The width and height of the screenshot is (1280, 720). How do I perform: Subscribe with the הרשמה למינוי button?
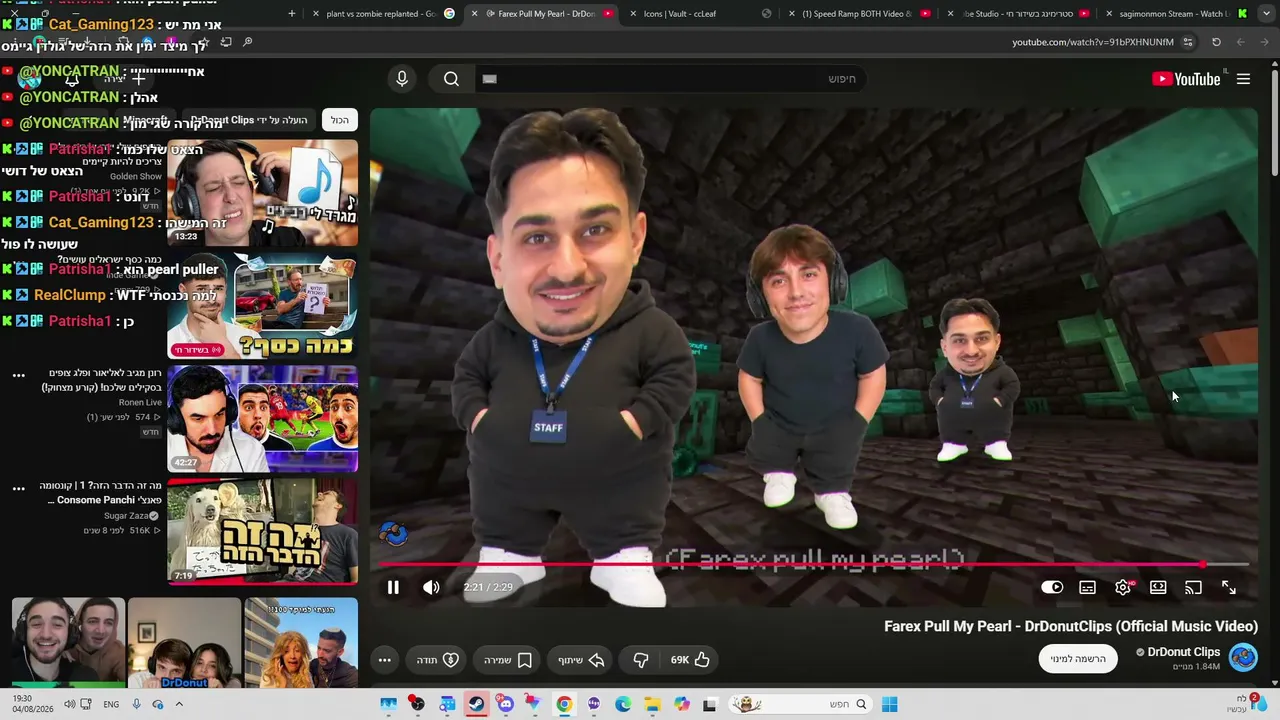tap(1078, 659)
